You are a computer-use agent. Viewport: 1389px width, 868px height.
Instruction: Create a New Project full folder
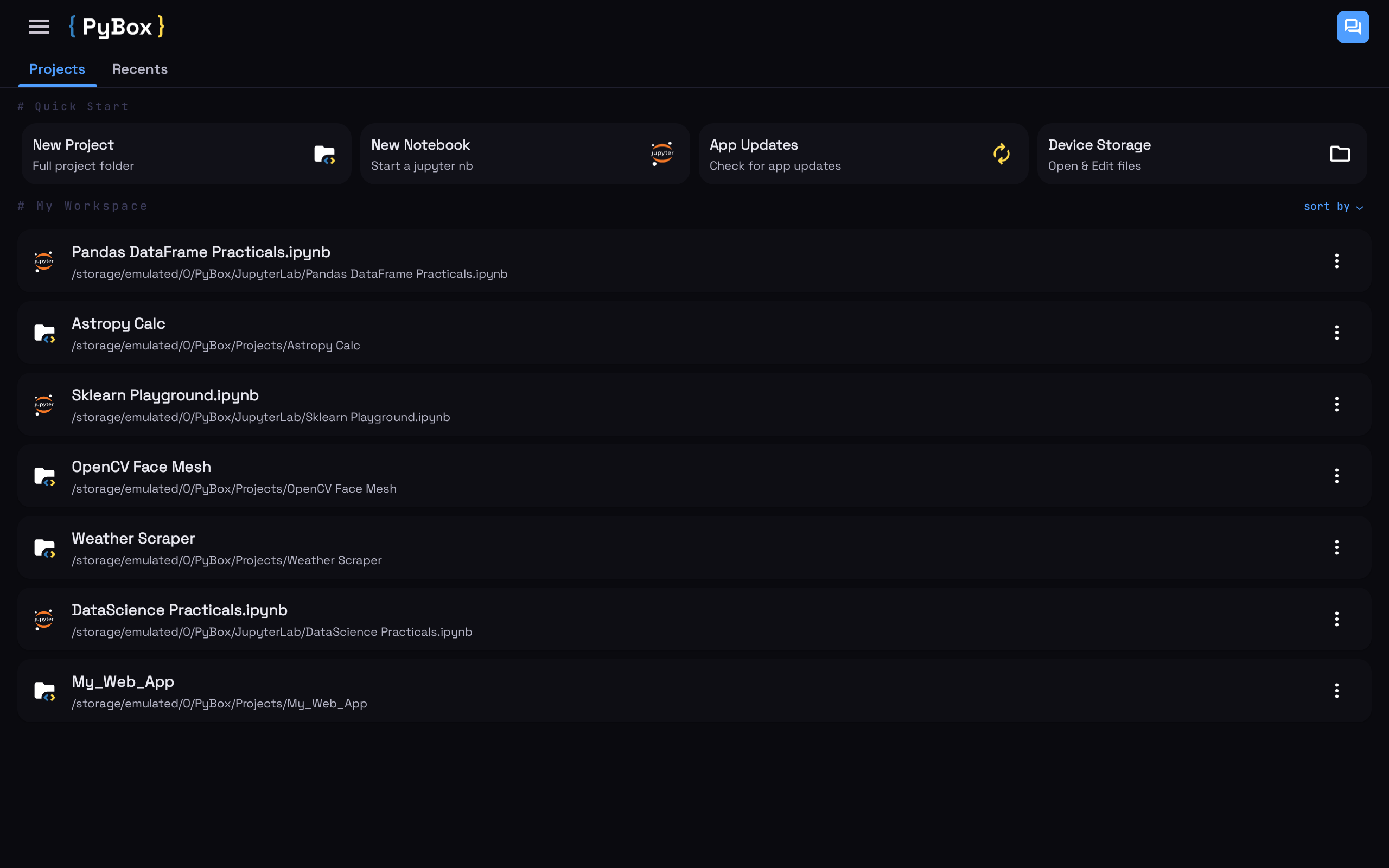coord(187,154)
